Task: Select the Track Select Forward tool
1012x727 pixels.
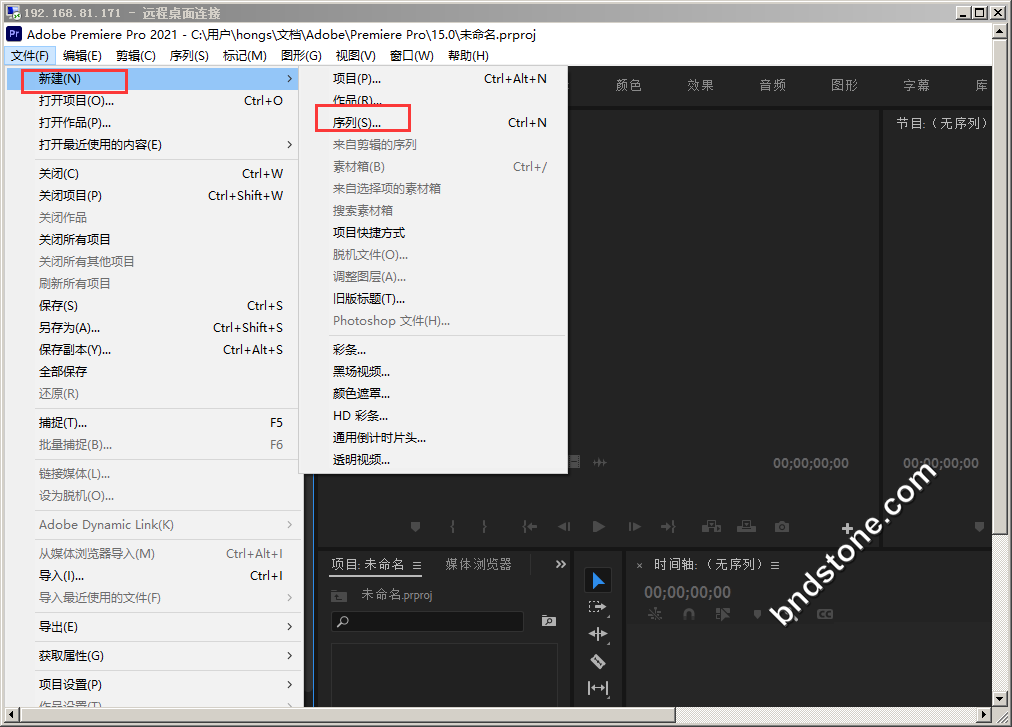Action: click(597, 607)
